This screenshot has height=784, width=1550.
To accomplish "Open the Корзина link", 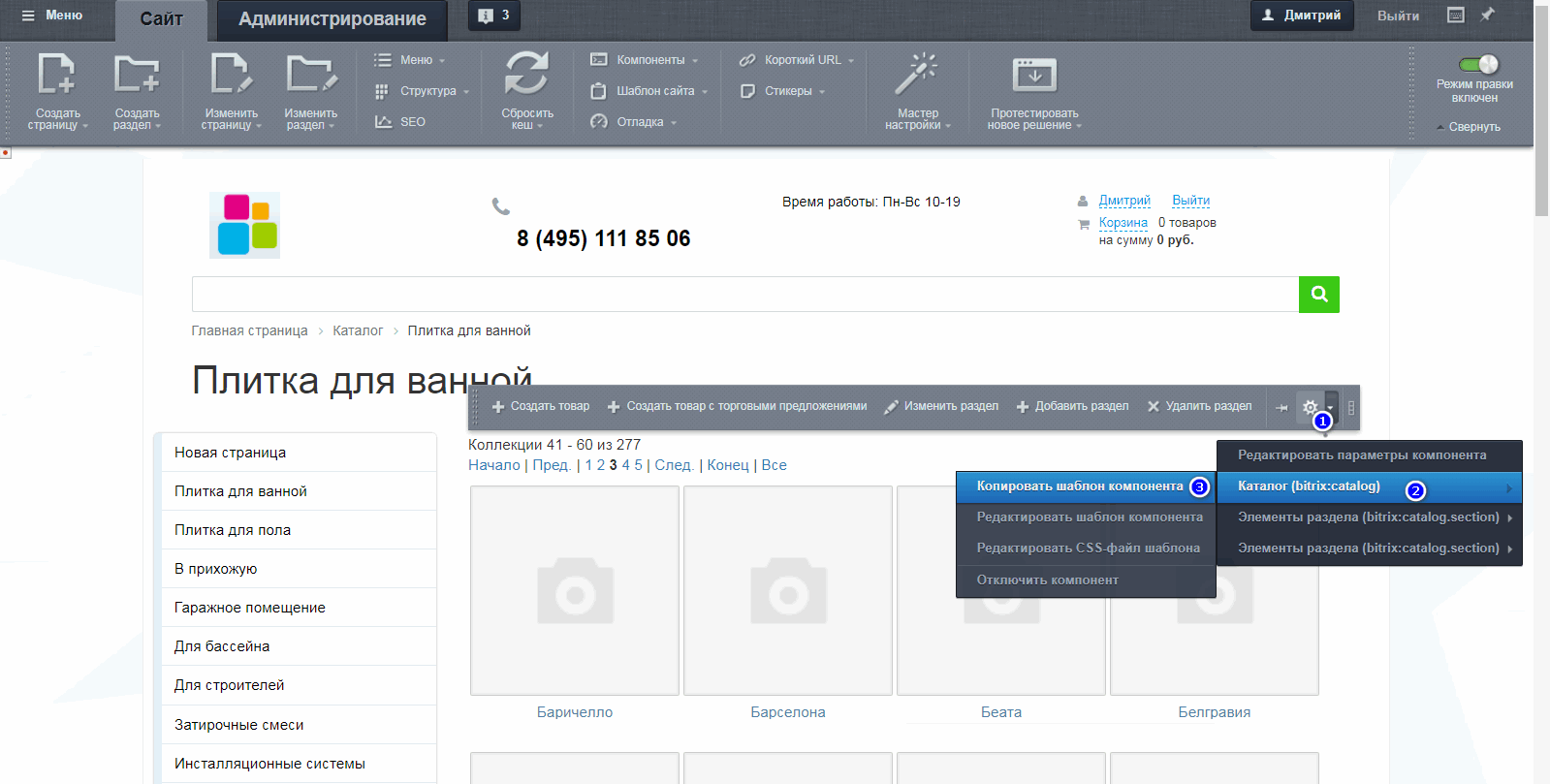I will pyautogui.click(x=1123, y=223).
